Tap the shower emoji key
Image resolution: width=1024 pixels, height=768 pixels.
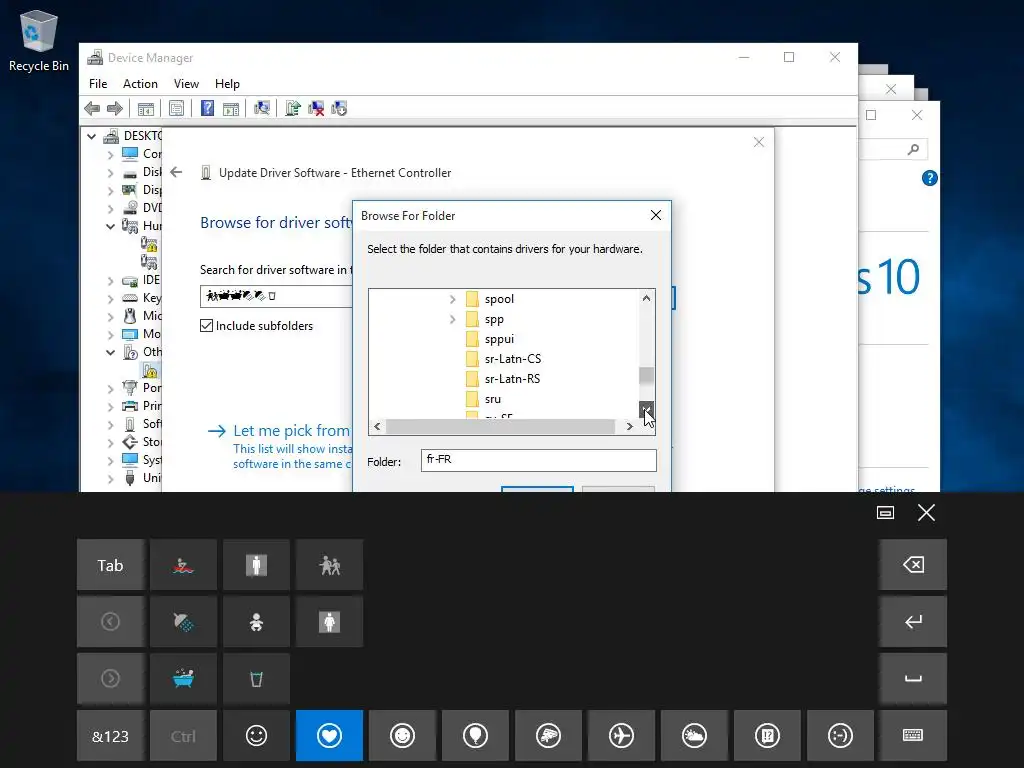click(x=184, y=622)
